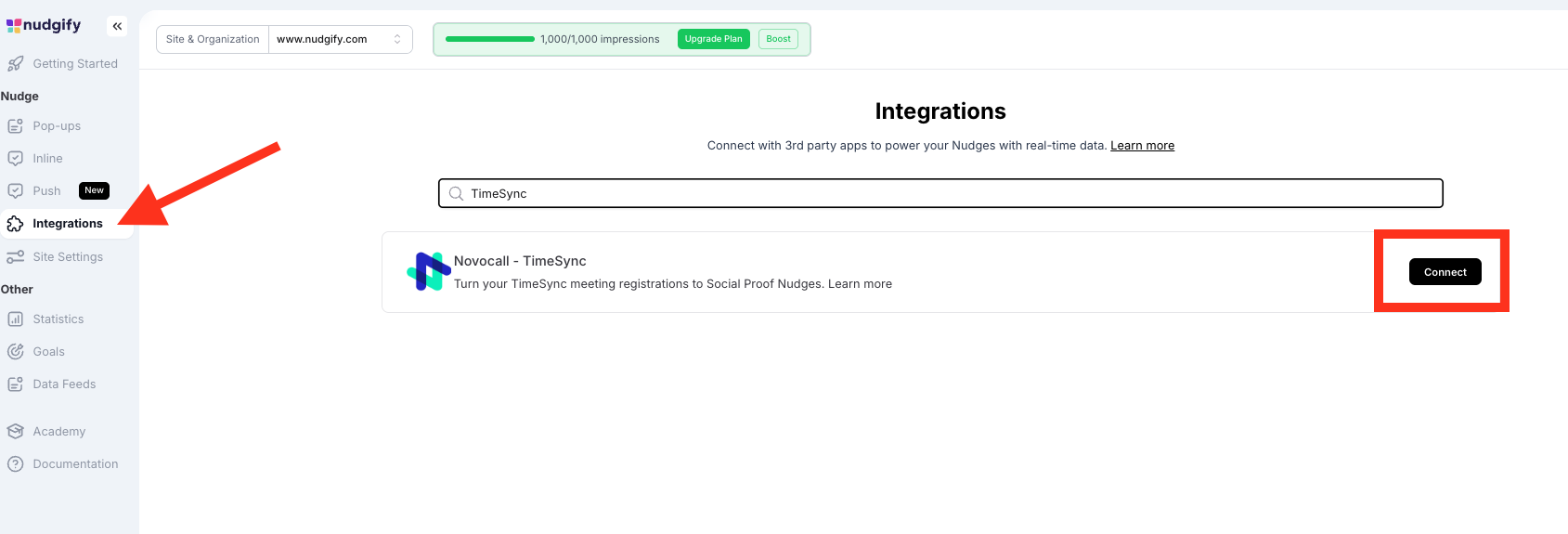
Task: Click the Site Settings sliders icon
Action: click(15, 257)
